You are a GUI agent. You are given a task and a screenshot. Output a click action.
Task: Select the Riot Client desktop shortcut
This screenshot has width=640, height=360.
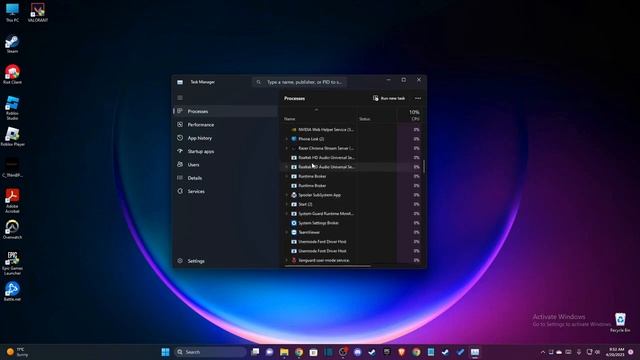point(12,75)
